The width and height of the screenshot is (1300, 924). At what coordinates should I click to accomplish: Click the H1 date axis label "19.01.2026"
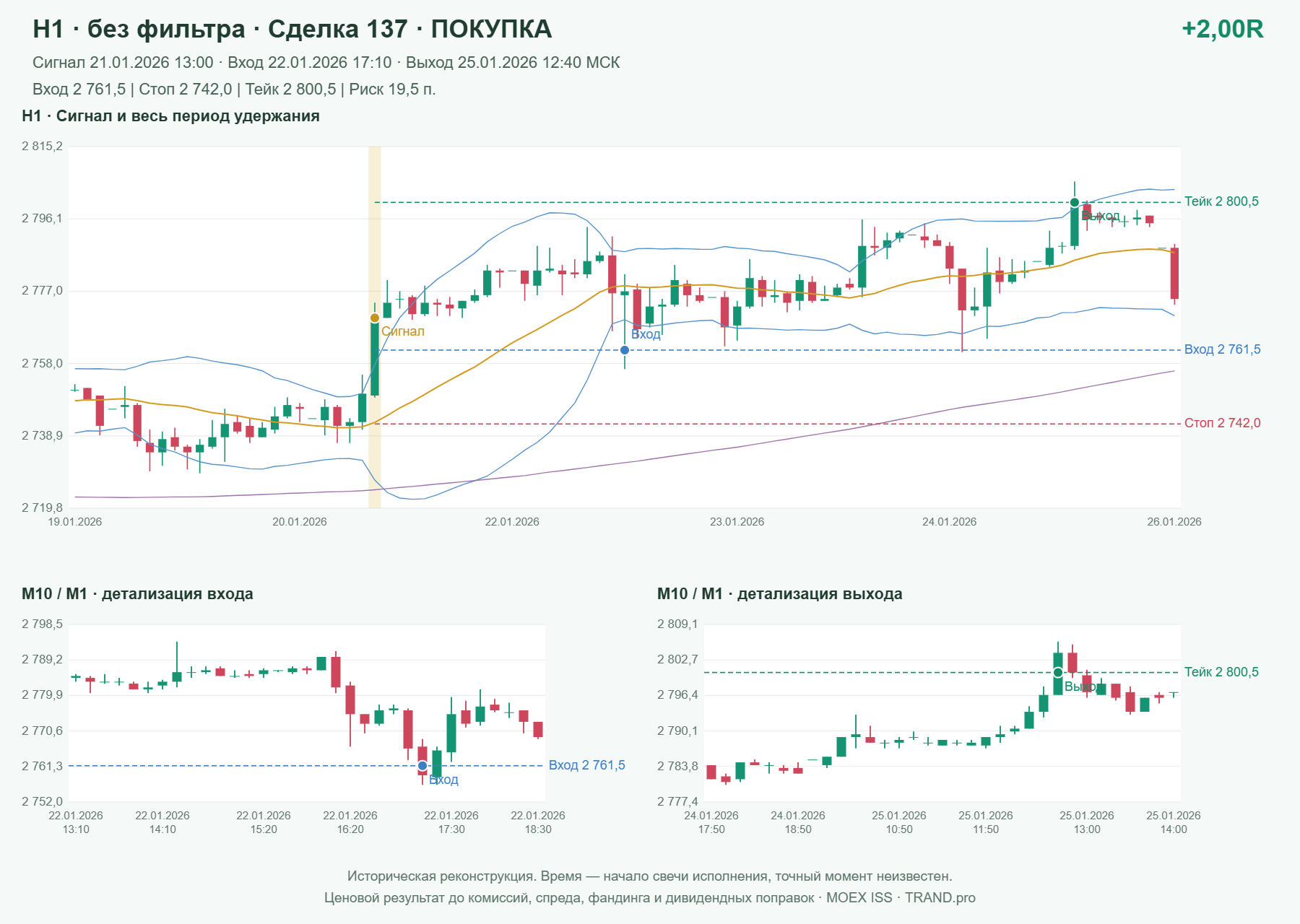click(75, 522)
